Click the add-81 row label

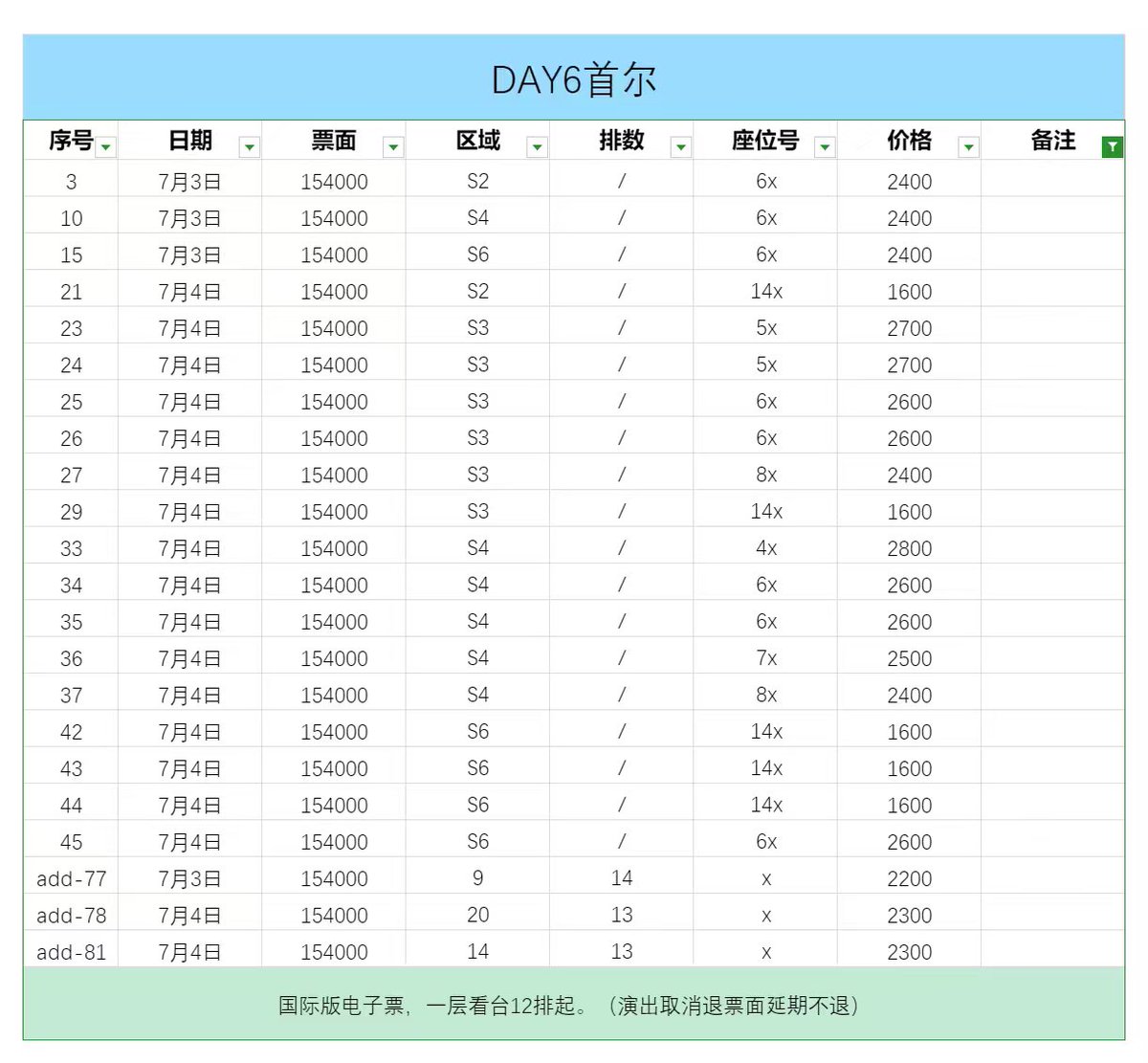pos(71,952)
